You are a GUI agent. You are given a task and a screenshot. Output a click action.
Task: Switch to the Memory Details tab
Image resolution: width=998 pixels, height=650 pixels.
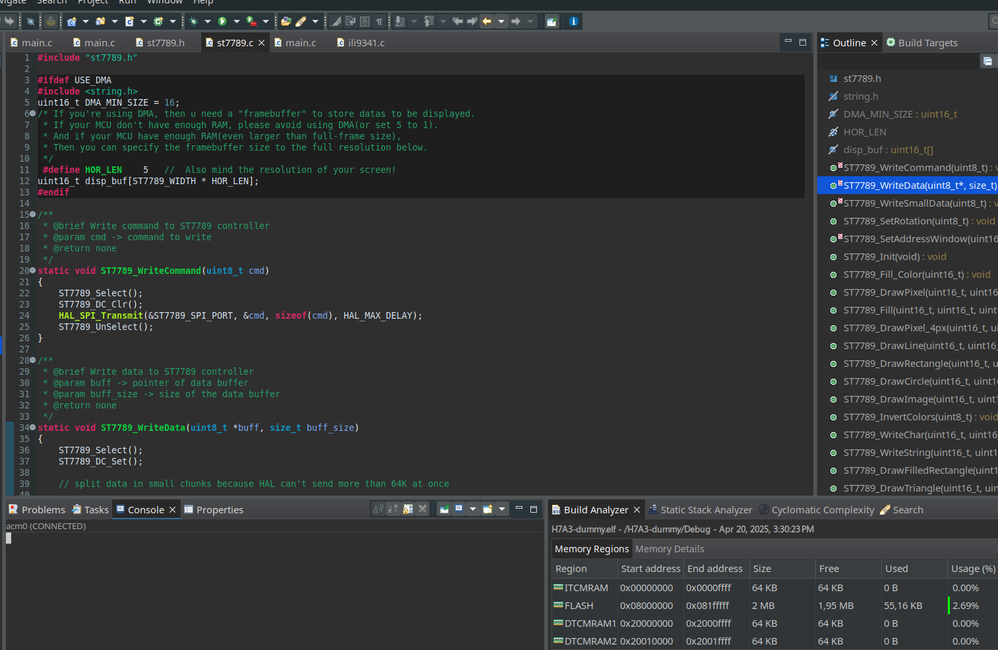(x=669, y=549)
